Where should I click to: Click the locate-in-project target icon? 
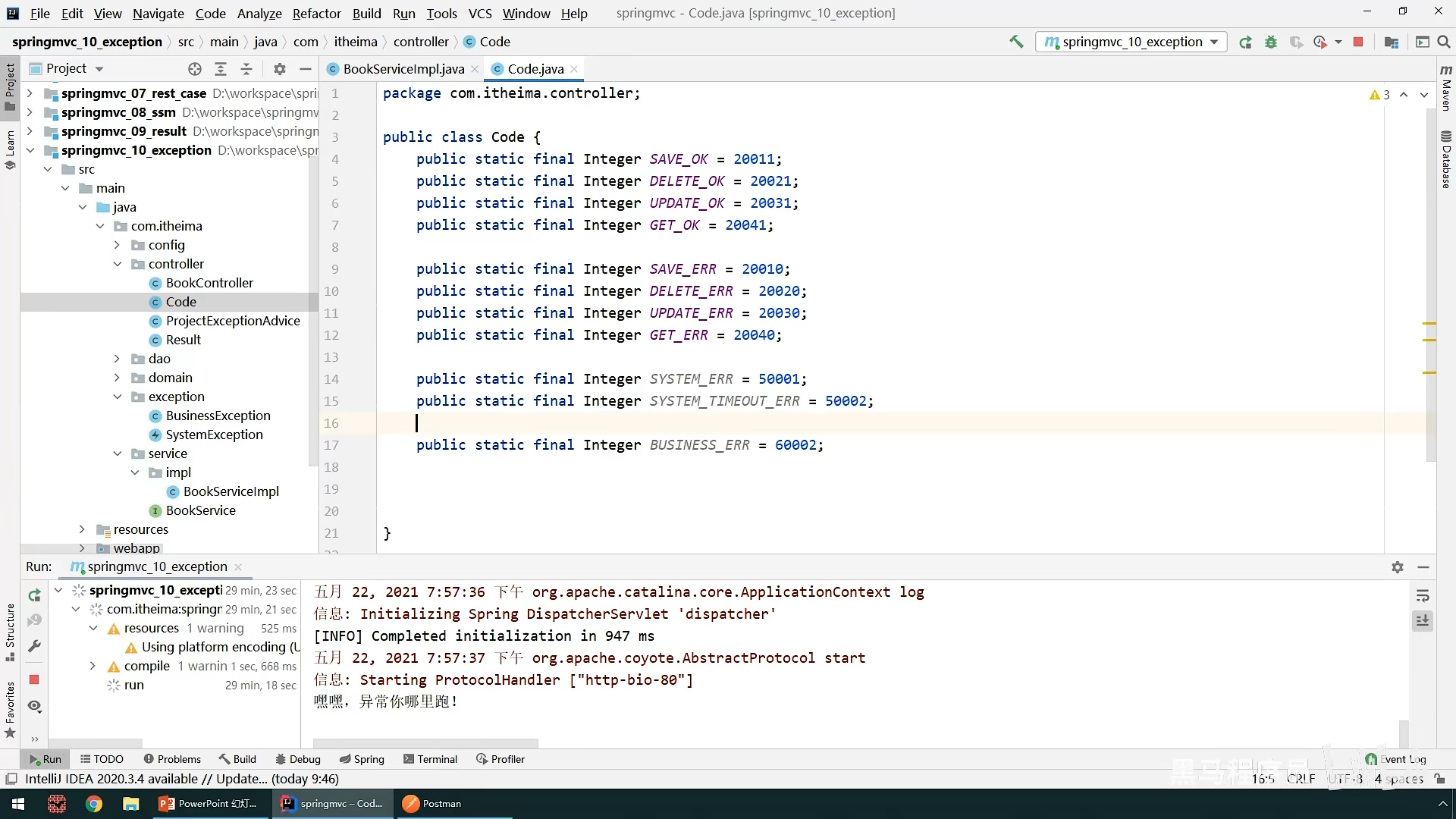pyautogui.click(x=195, y=69)
